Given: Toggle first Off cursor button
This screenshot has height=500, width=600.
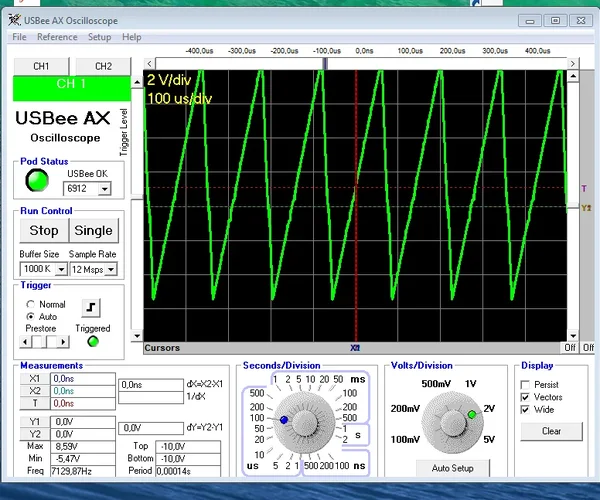Looking at the screenshot, I should click(x=570, y=347).
